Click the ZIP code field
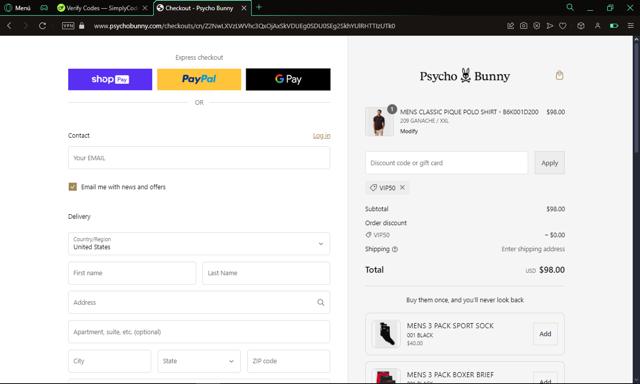Image resolution: width=640 pixels, height=384 pixels. tap(288, 361)
